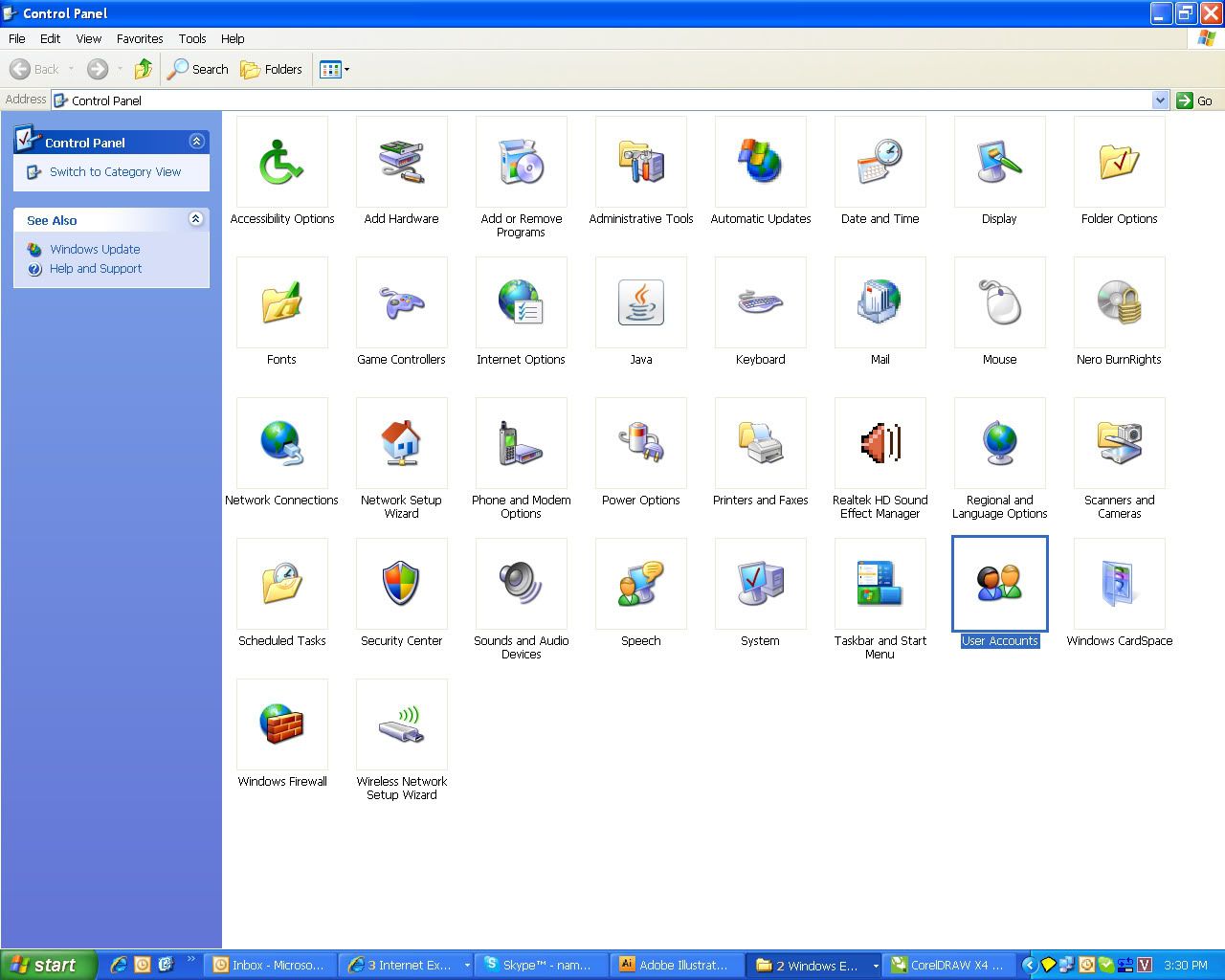1225x980 pixels.
Task: Open the Internet Options icon
Action: (x=522, y=302)
